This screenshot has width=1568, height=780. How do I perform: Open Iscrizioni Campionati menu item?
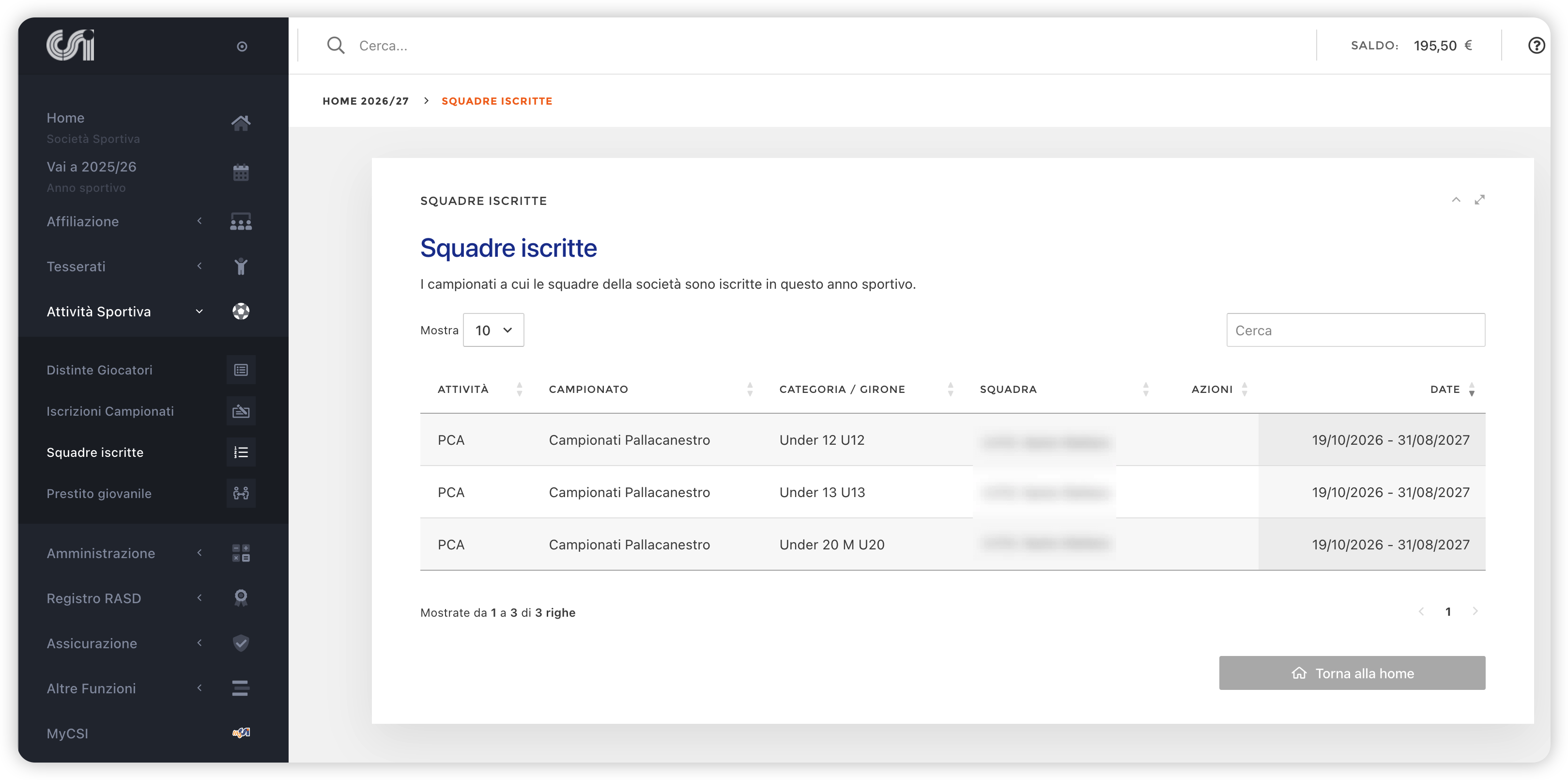[x=110, y=412]
